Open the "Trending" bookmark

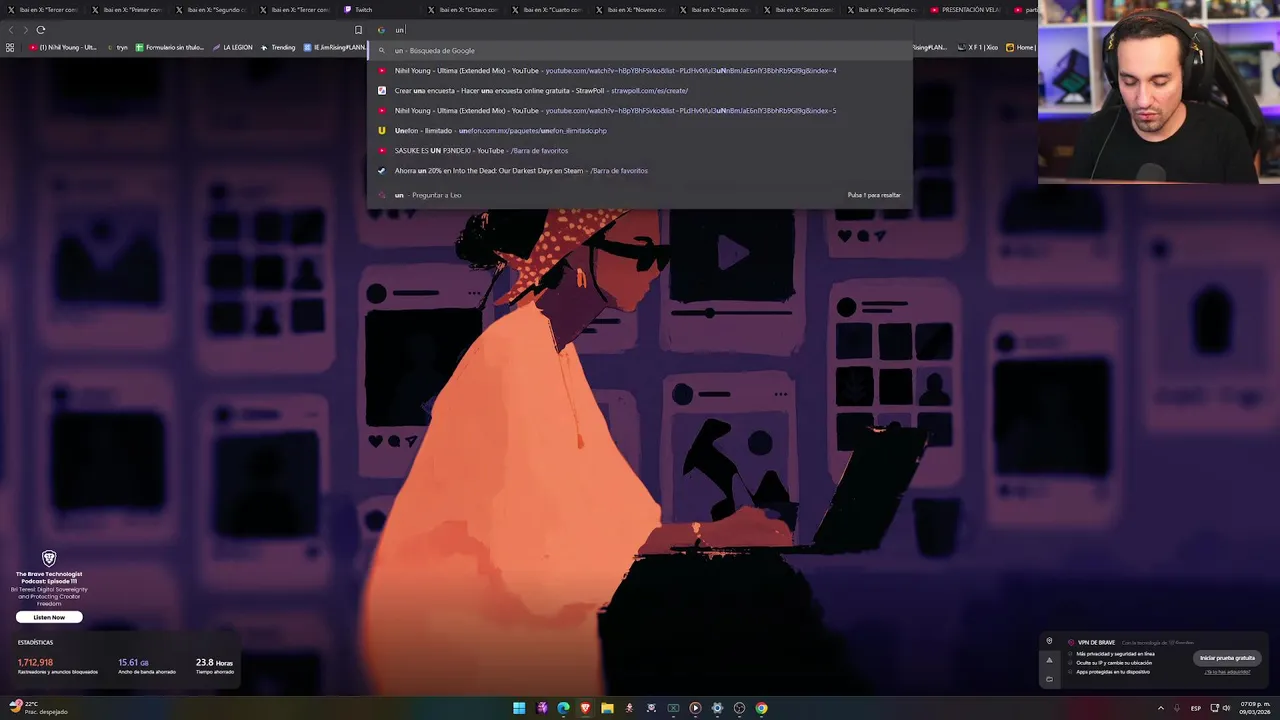[x=279, y=47]
